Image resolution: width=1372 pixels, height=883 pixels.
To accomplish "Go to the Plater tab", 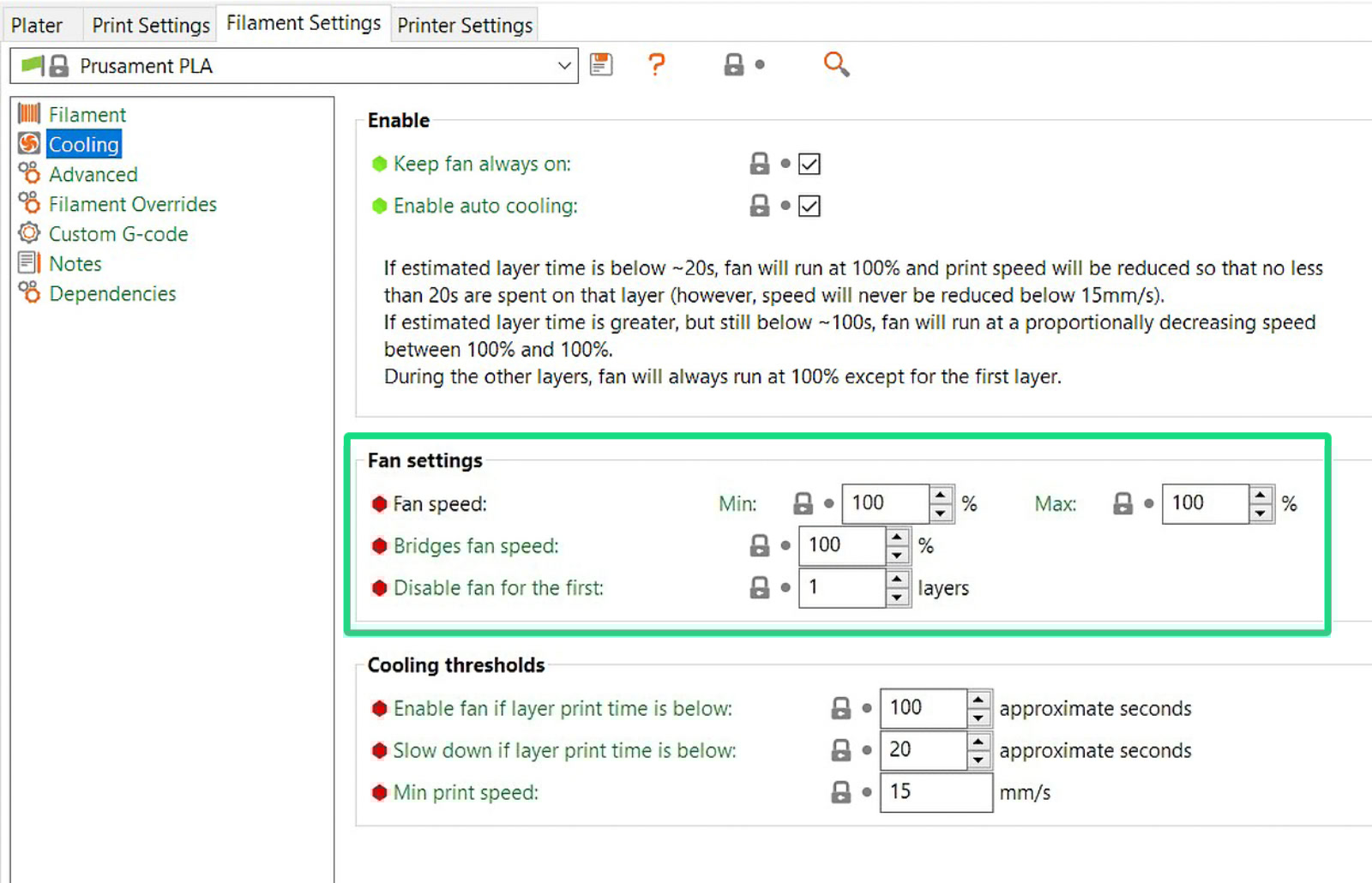I will (37, 25).
